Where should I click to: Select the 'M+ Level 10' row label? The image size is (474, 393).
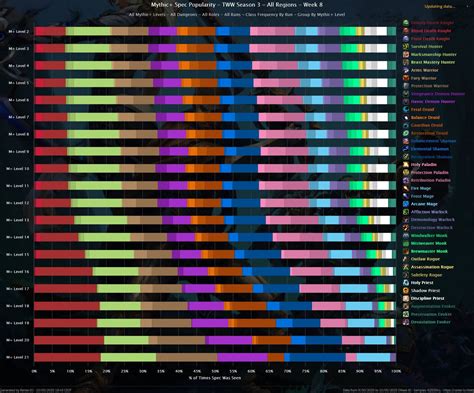pyautogui.click(x=18, y=169)
